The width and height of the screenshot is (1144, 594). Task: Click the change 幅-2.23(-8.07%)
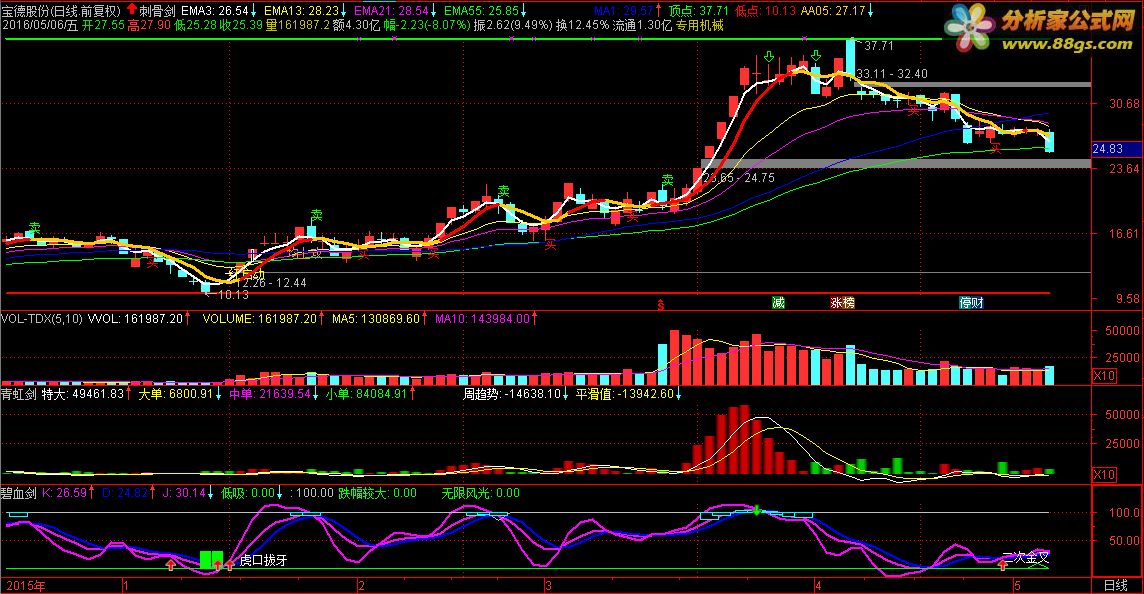coord(428,26)
